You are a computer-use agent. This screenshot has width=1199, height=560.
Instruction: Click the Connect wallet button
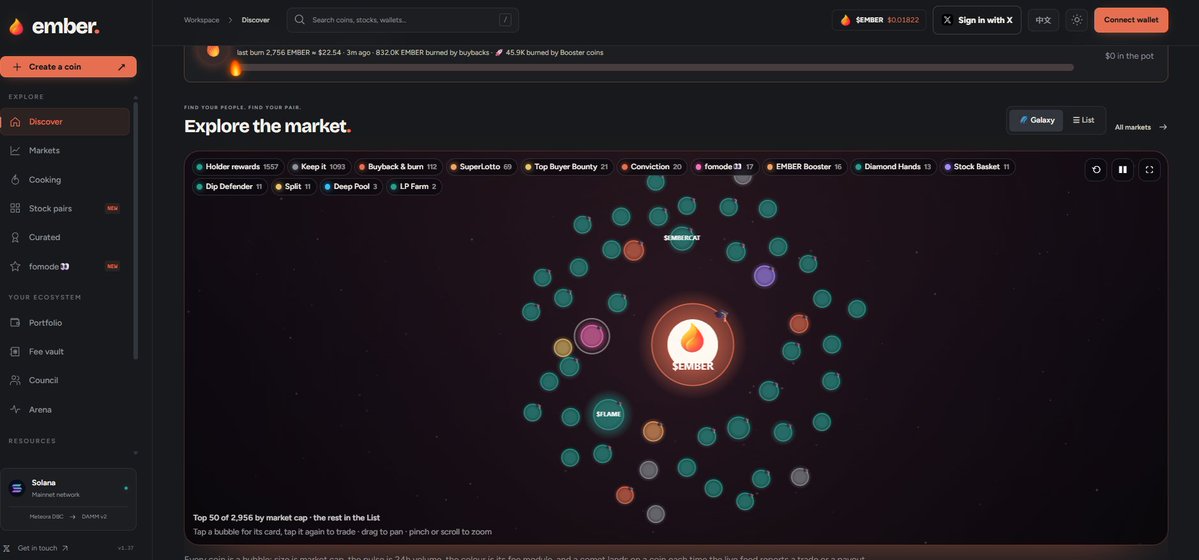click(1131, 20)
